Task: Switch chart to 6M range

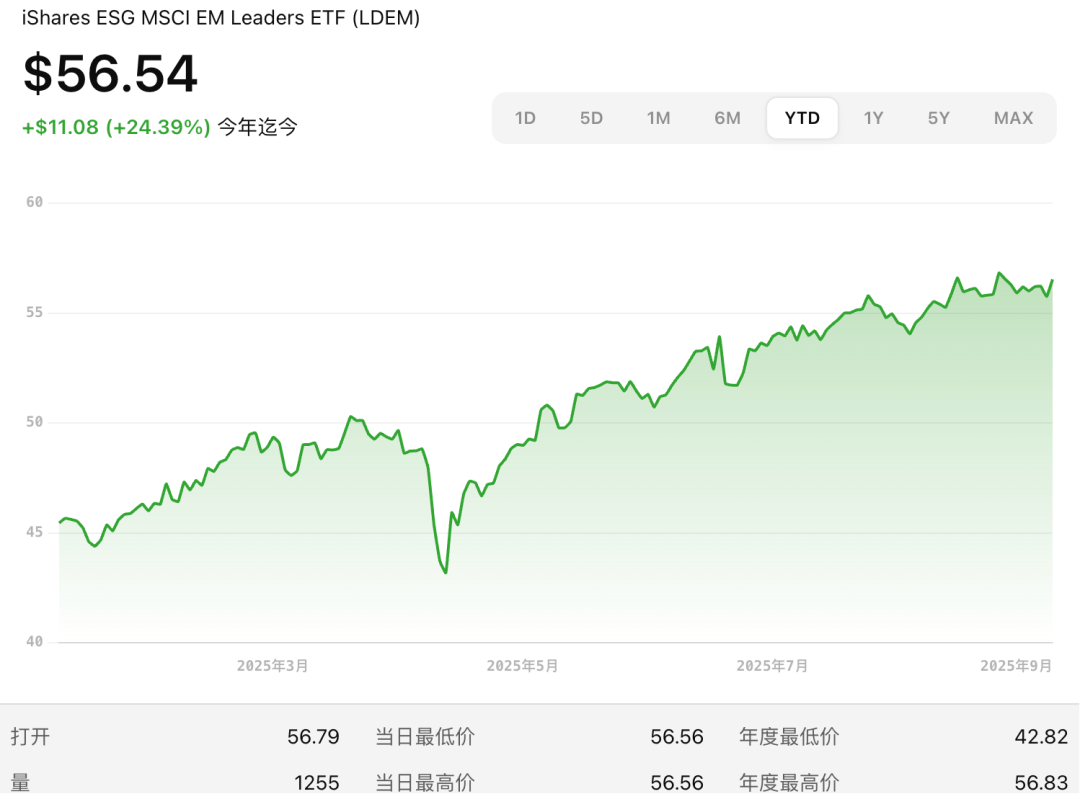Action: 727,118
